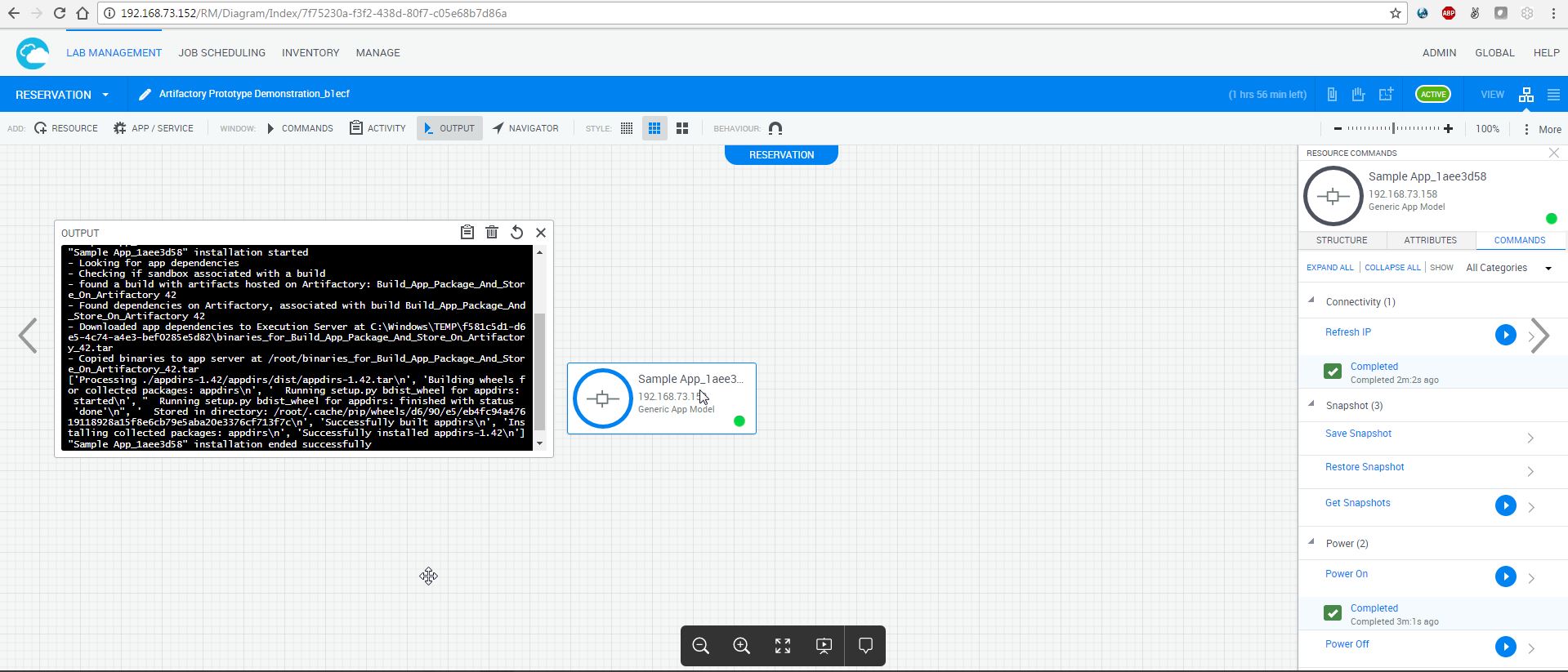Open the All Categories dropdown
The image size is (1568, 672).
[1508, 268]
